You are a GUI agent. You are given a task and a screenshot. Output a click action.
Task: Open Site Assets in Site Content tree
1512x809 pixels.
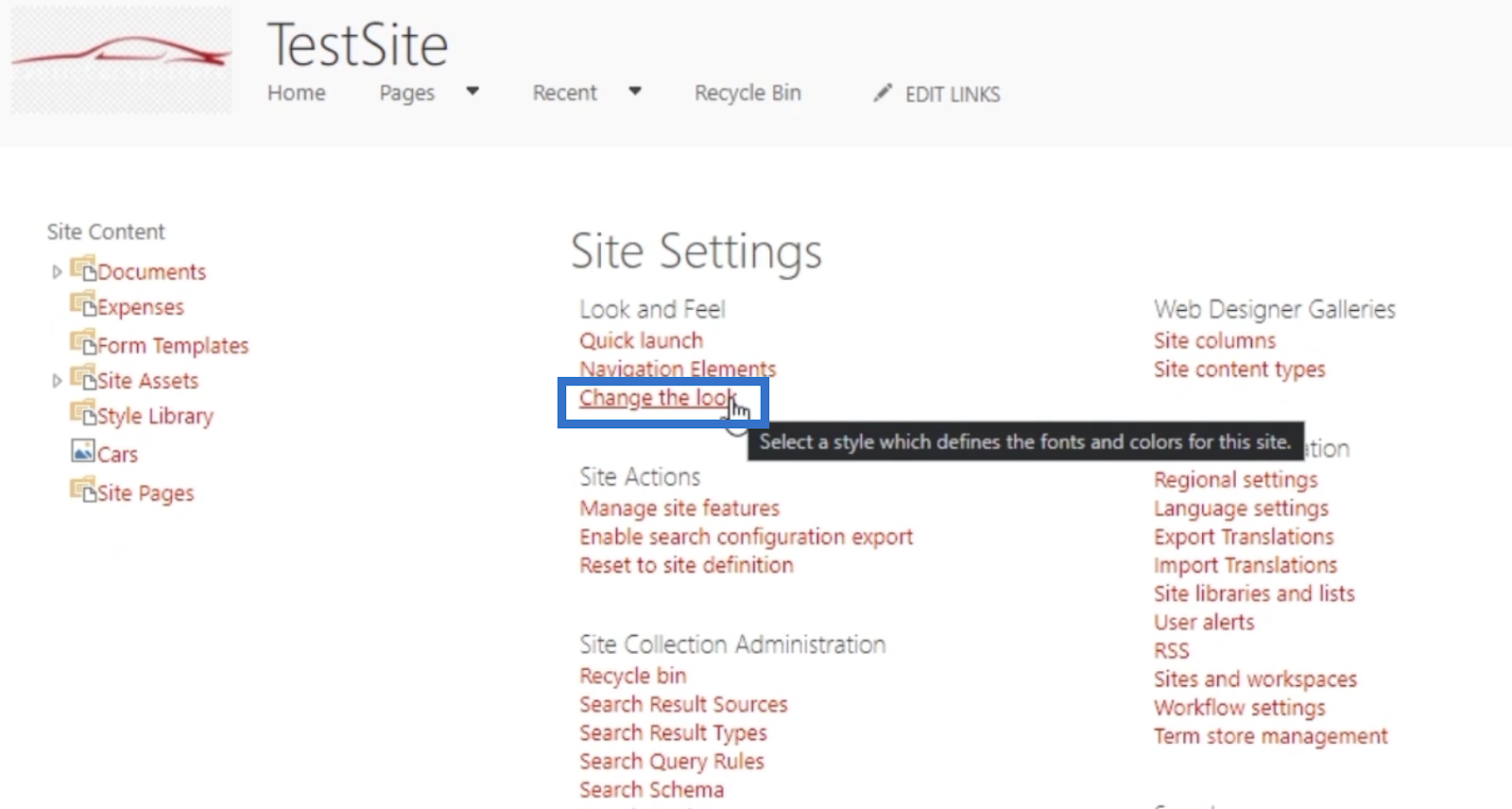click(148, 381)
